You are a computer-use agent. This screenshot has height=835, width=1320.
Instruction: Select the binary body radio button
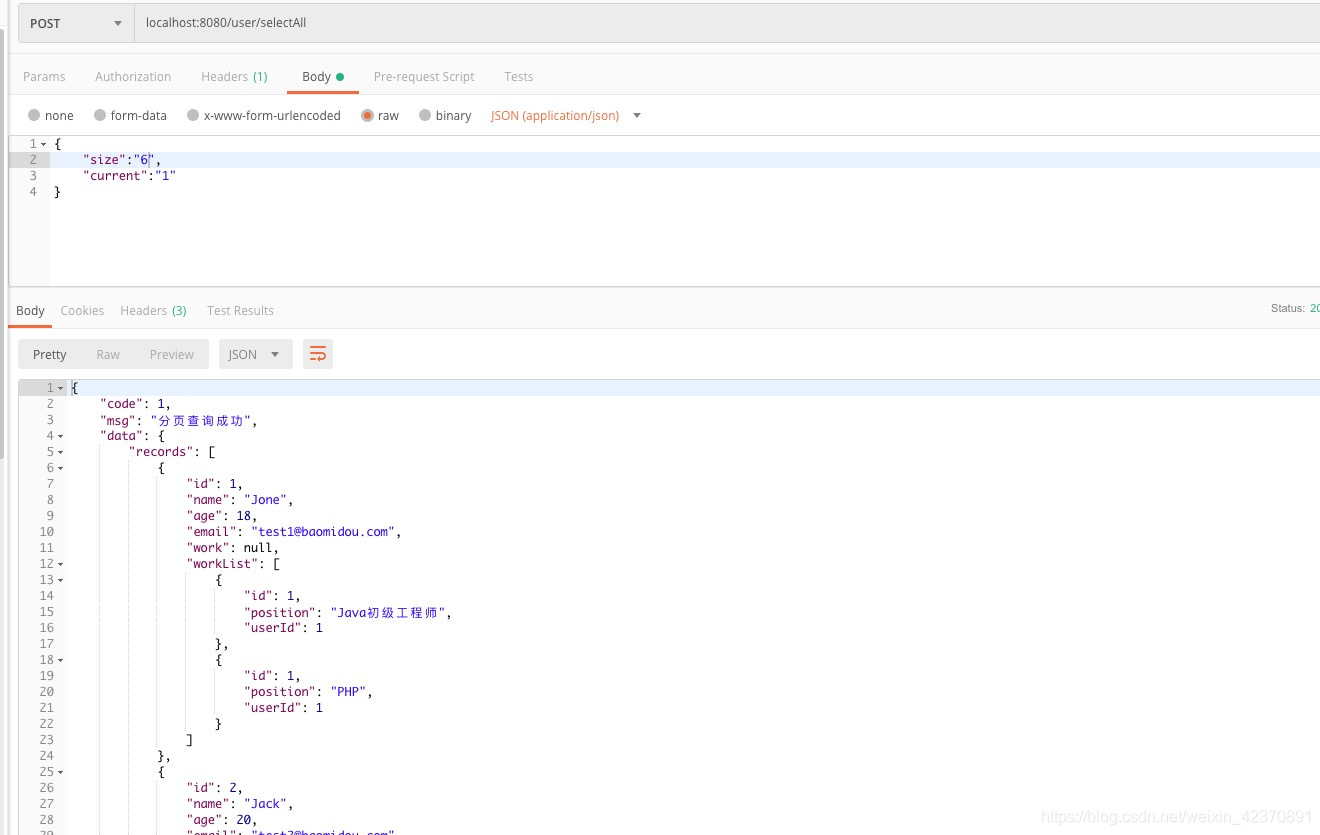pos(425,116)
